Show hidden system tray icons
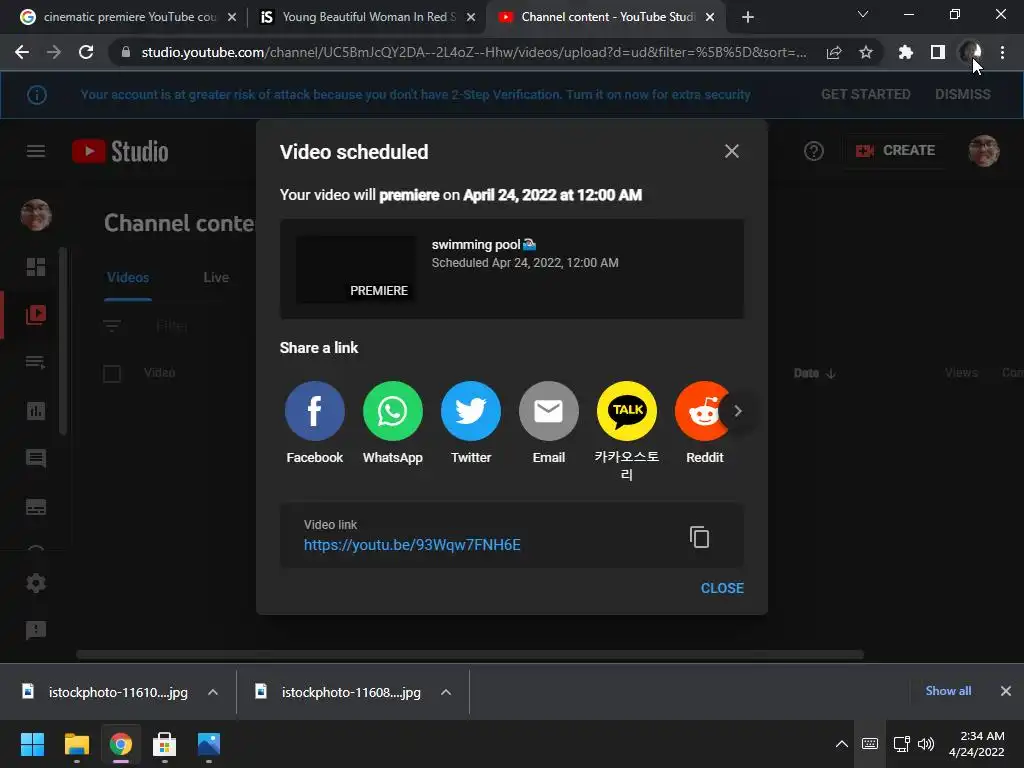This screenshot has width=1024, height=768. (842, 744)
